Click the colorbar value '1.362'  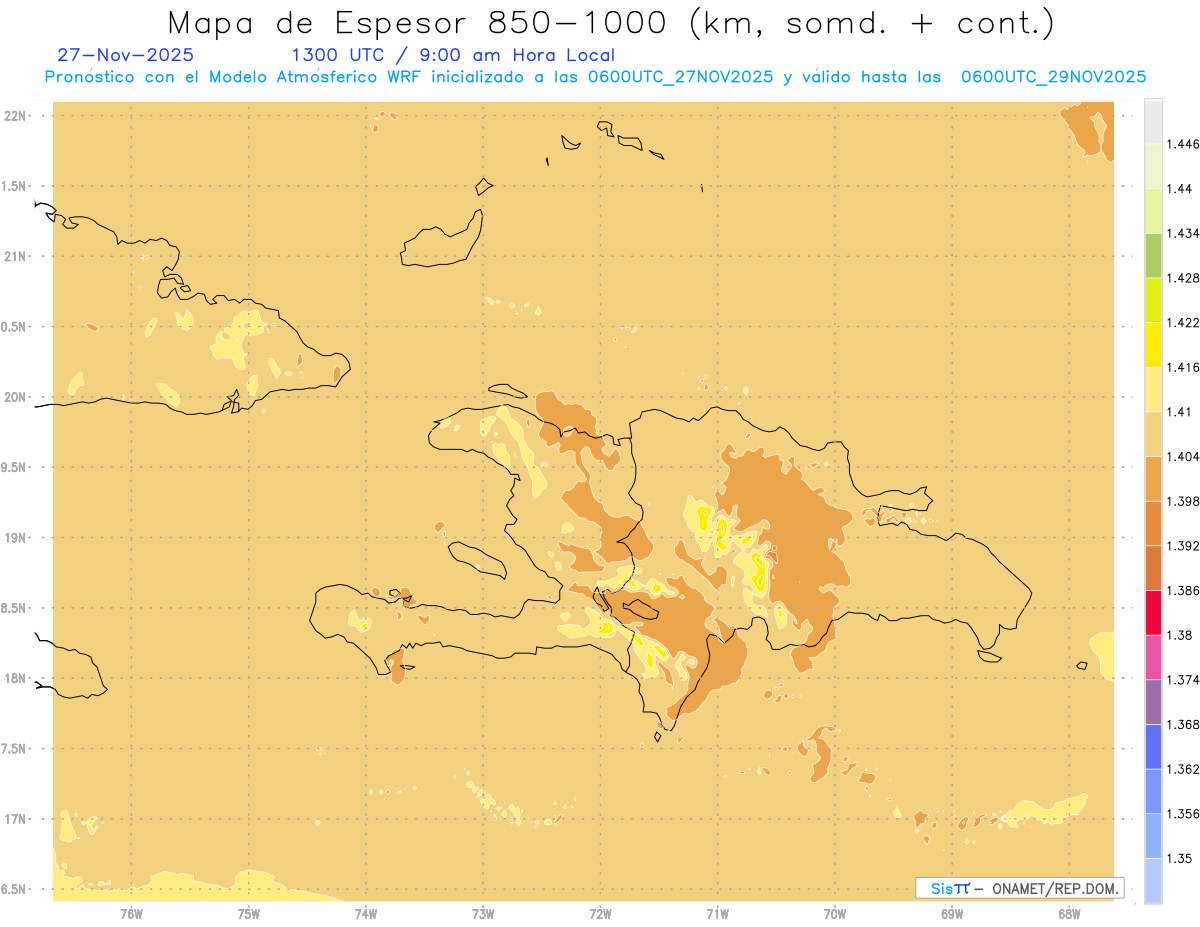point(1183,769)
